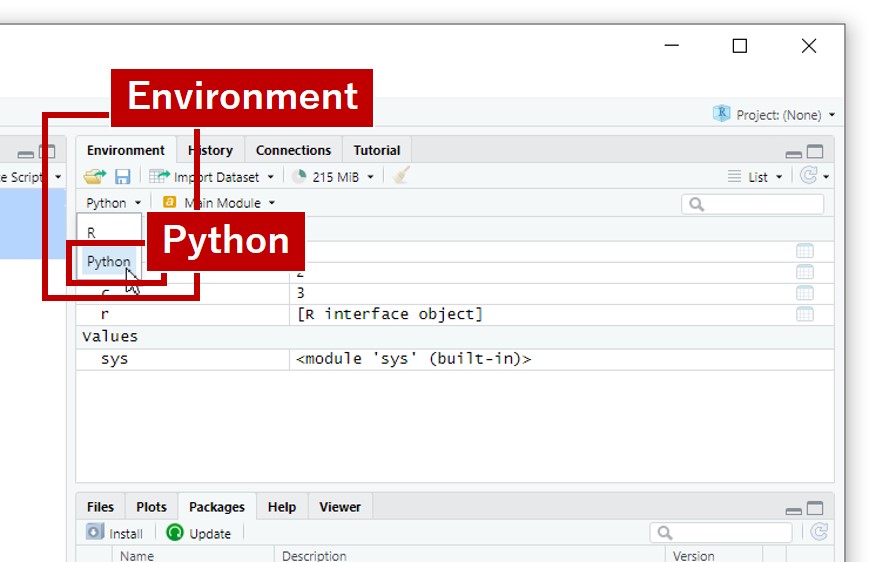Save workspace using the floppy disk icon
The width and height of the screenshot is (869, 562).
(x=122, y=177)
